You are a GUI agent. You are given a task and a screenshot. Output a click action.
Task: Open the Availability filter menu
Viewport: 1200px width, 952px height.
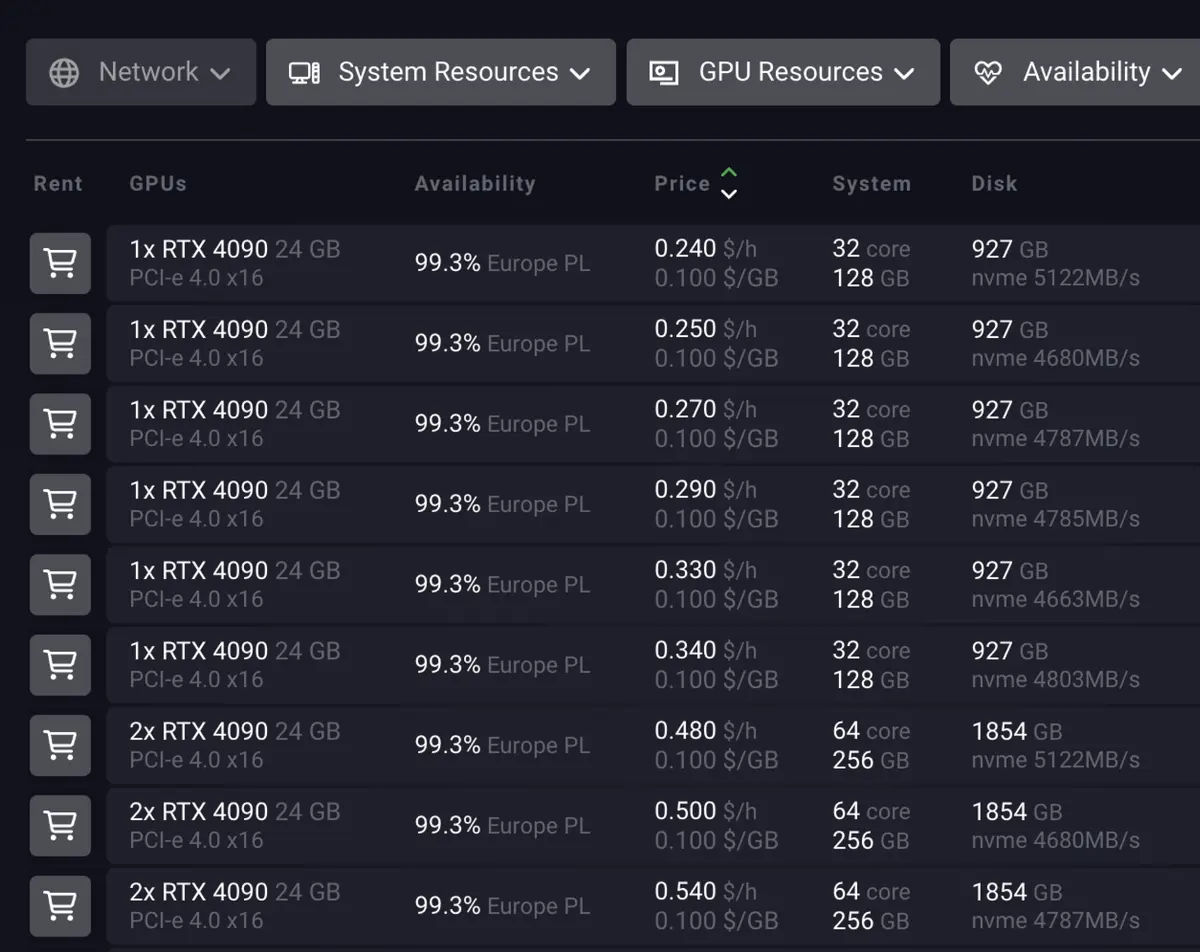click(1085, 71)
